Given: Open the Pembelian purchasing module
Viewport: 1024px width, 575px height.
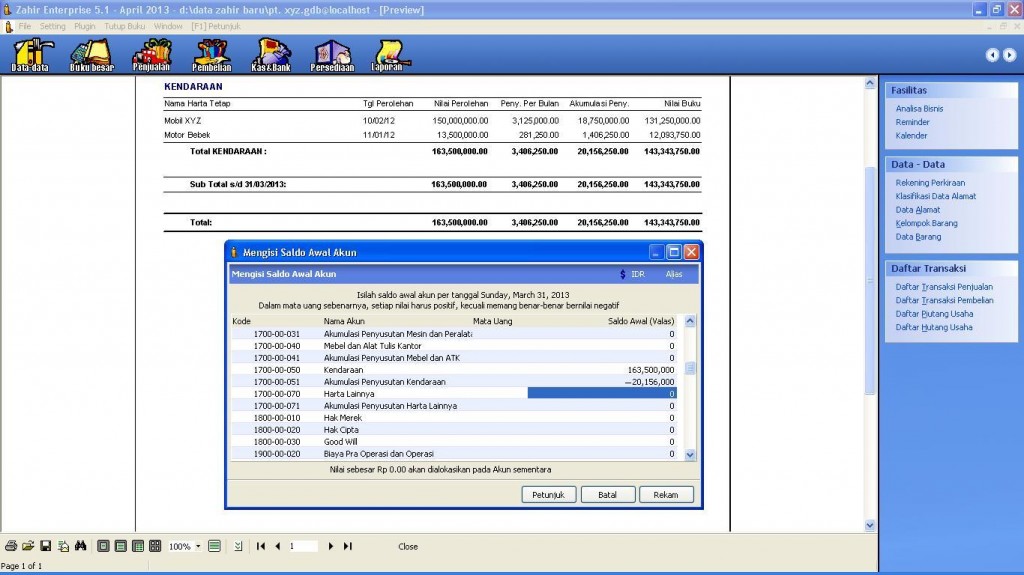Looking at the screenshot, I should click(x=211, y=55).
